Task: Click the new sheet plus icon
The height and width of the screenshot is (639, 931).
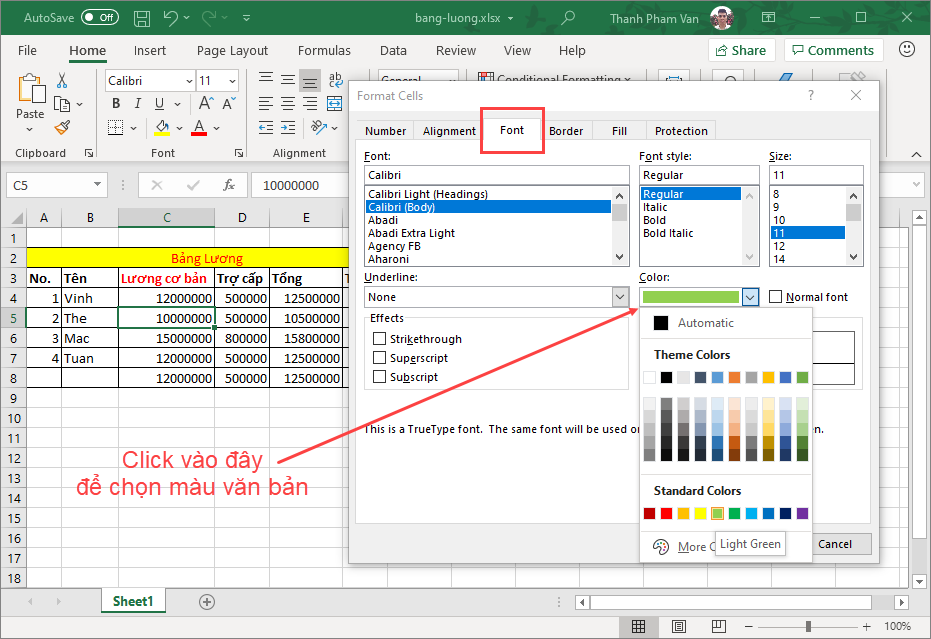Action: click(x=207, y=602)
